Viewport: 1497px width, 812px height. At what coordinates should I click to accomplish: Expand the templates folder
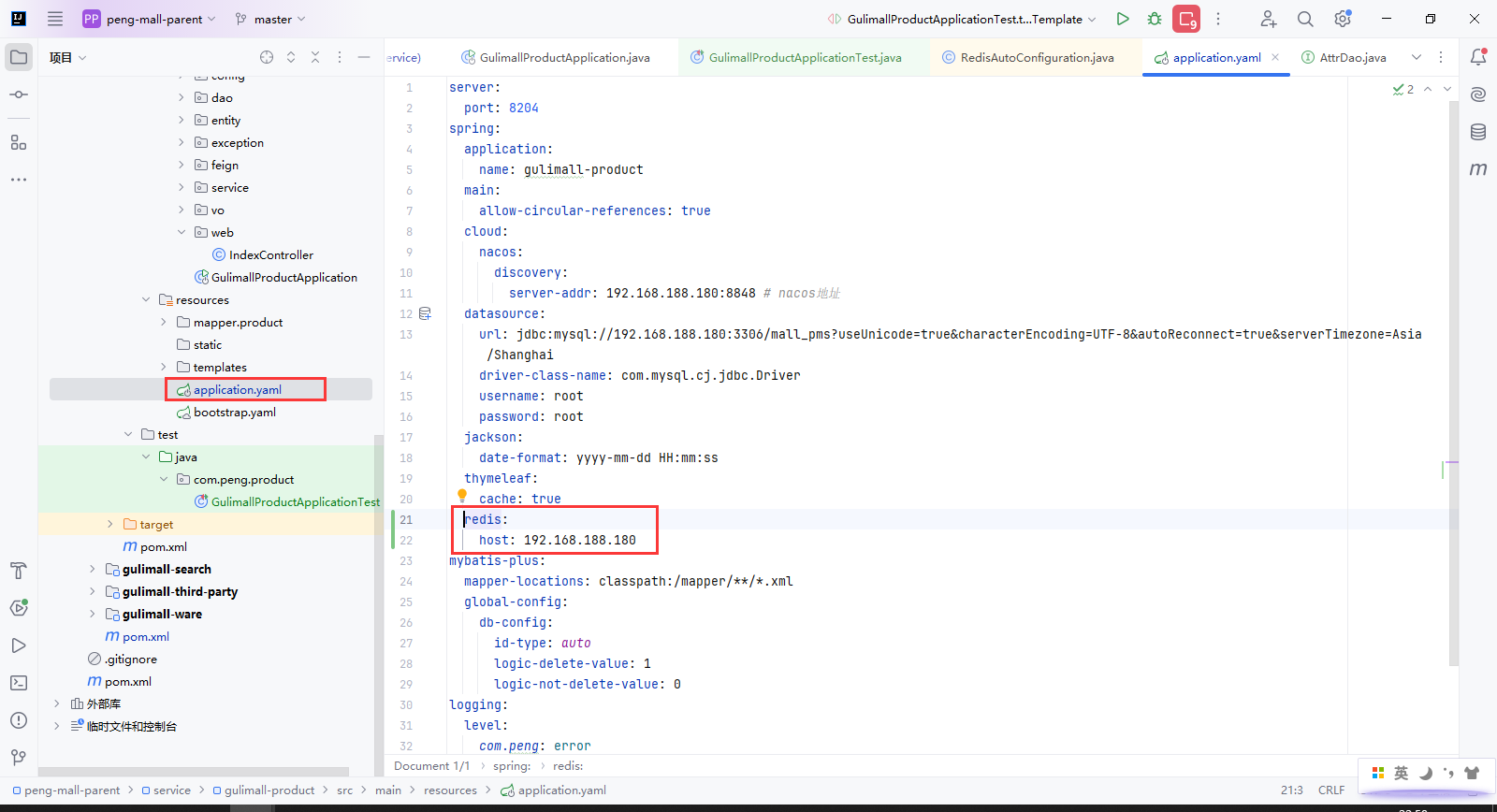(x=164, y=367)
